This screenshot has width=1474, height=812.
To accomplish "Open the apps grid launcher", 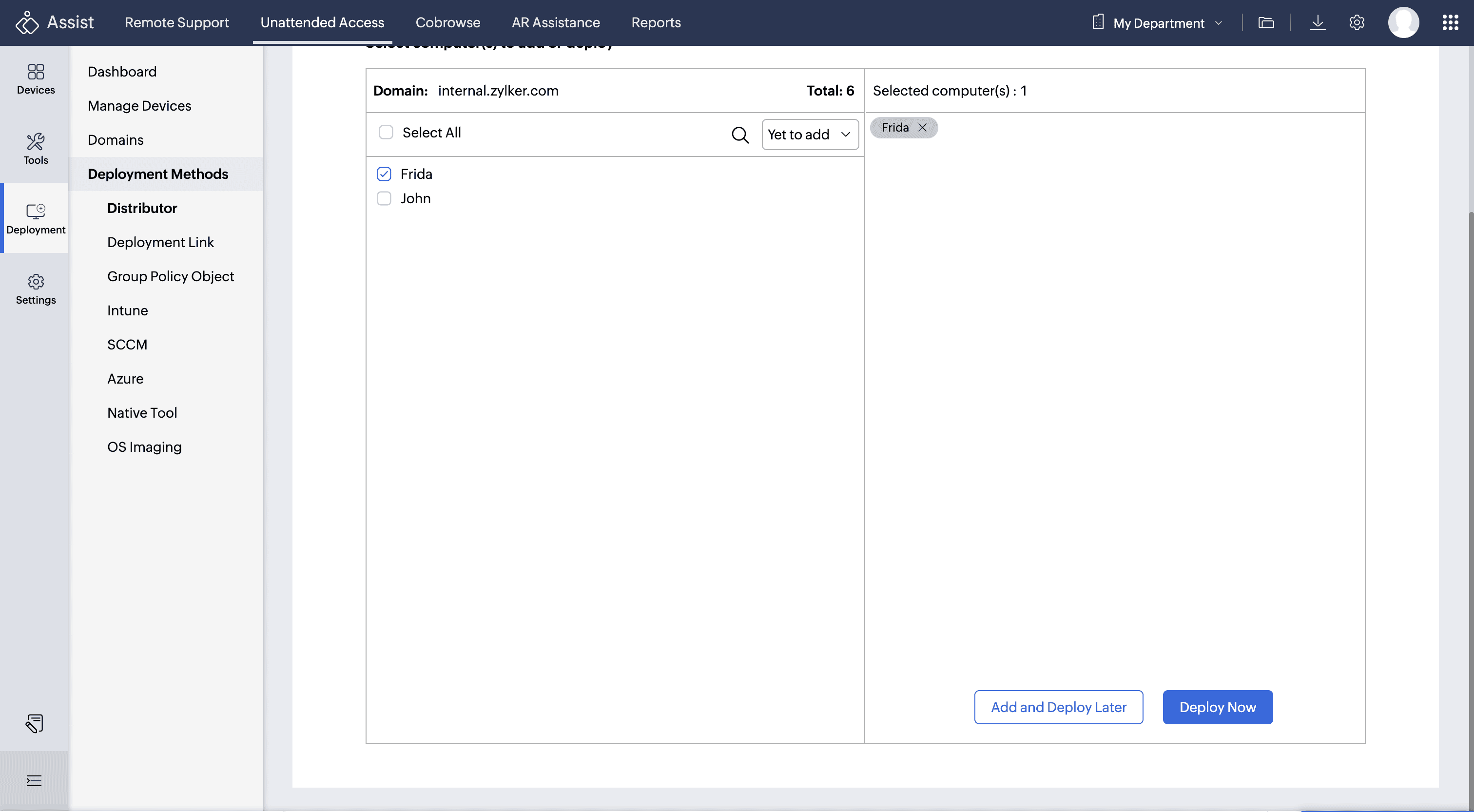I will (x=1450, y=23).
